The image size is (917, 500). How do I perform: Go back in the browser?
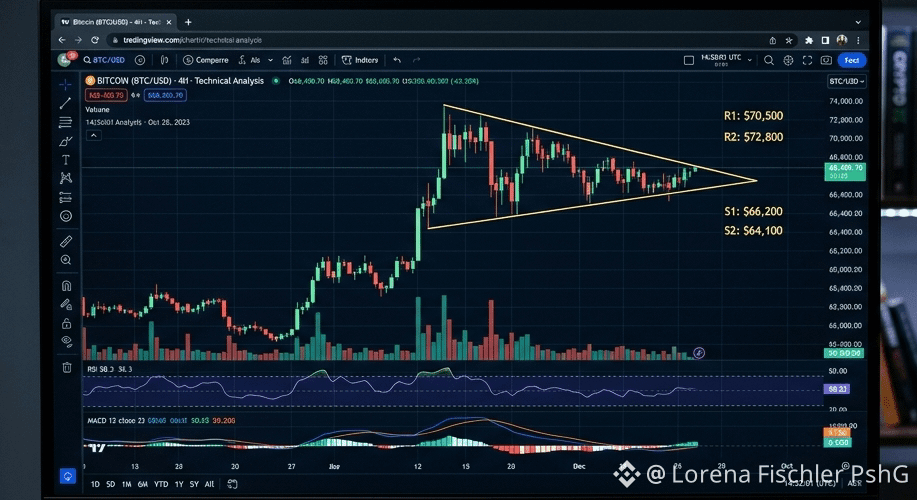tap(62, 40)
